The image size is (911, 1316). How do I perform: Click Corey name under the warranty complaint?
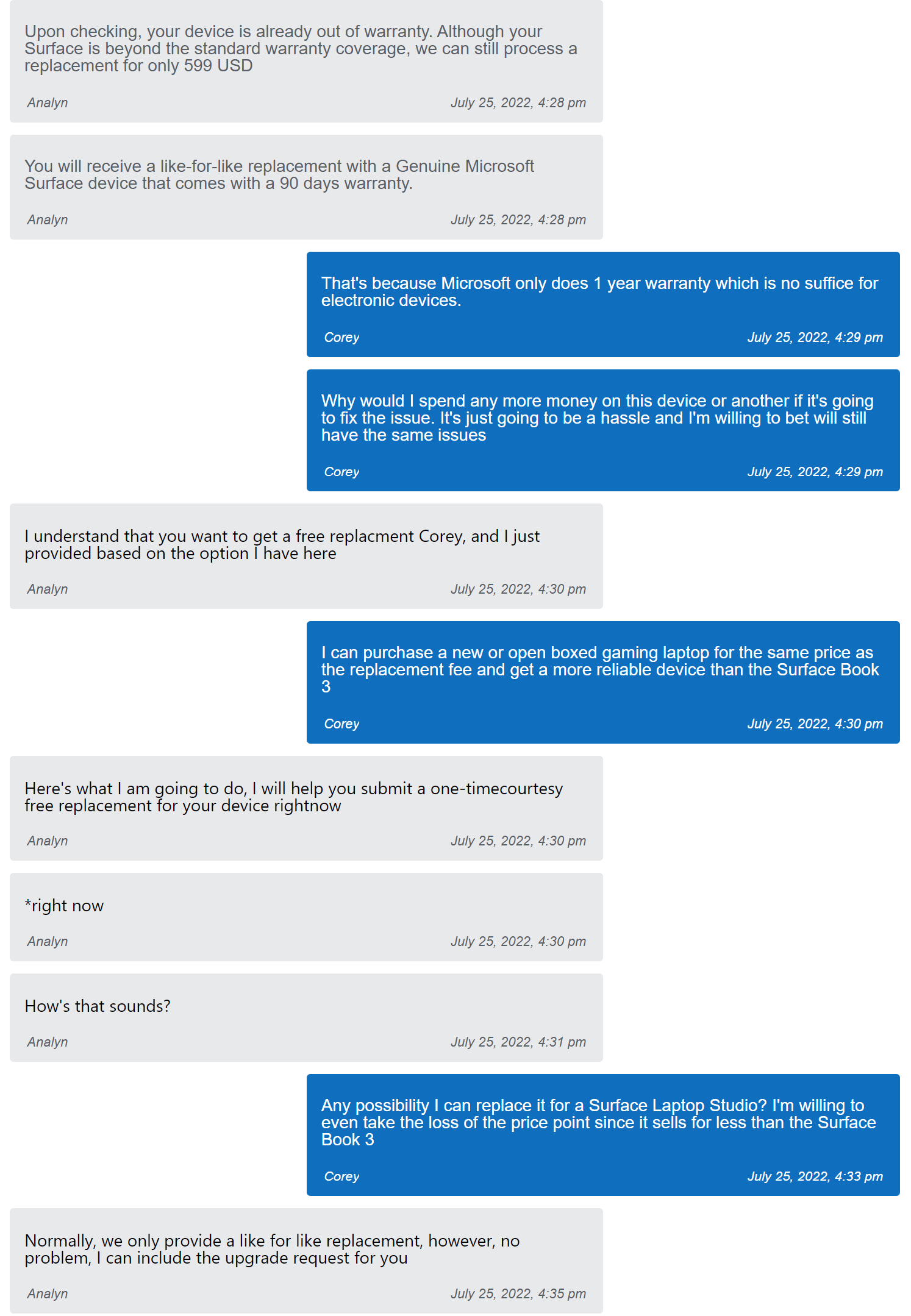click(341, 337)
